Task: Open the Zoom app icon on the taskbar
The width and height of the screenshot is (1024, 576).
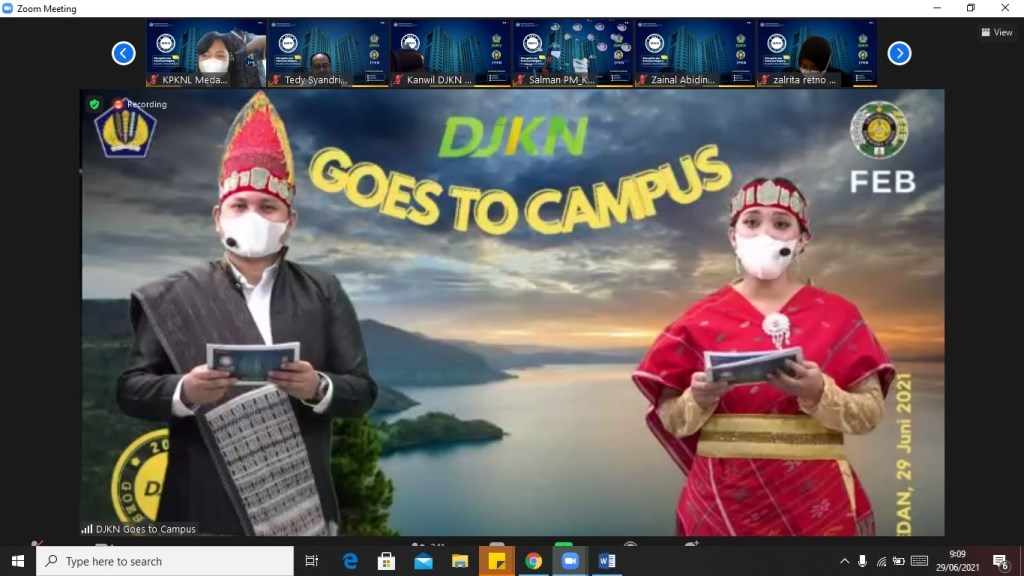Action: tap(571, 561)
